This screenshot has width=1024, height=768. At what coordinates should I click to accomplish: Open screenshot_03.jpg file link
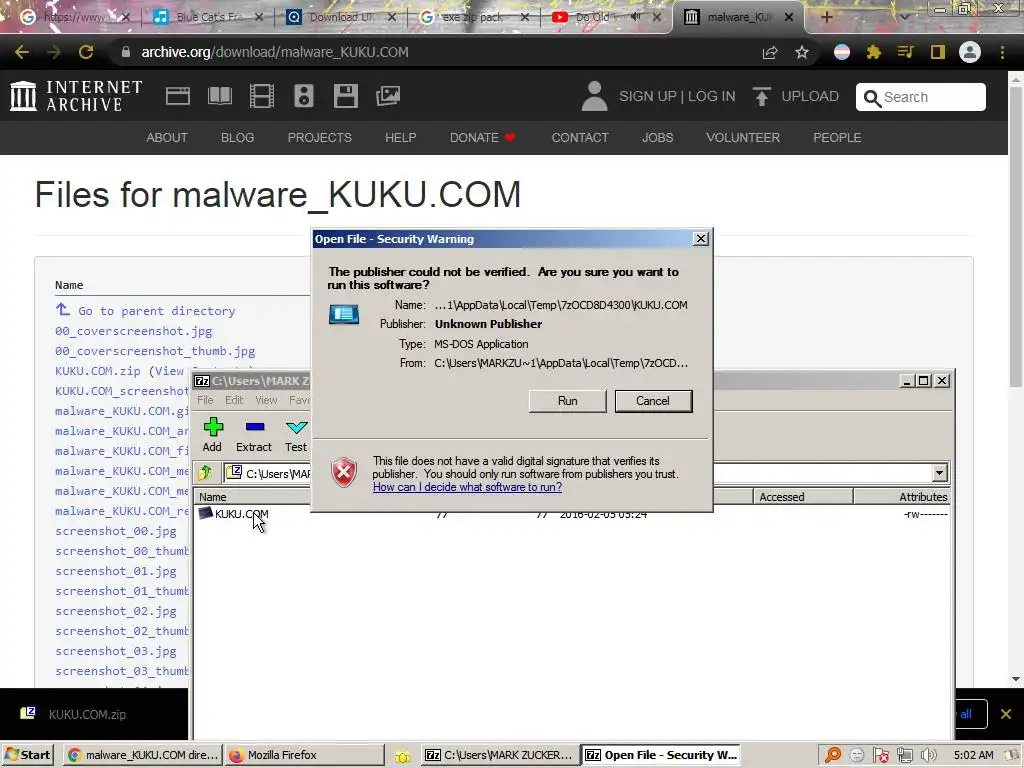coord(116,651)
